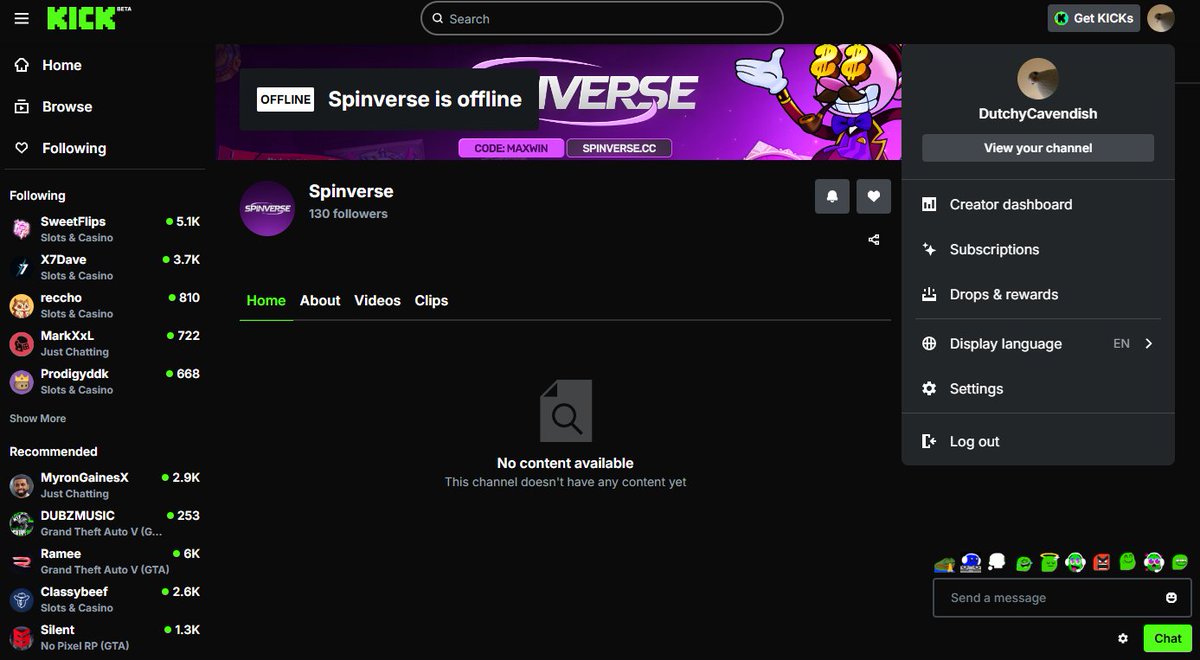The width and height of the screenshot is (1200, 660).
Task: Click MarkXxL name in Following list
Action: (67, 335)
